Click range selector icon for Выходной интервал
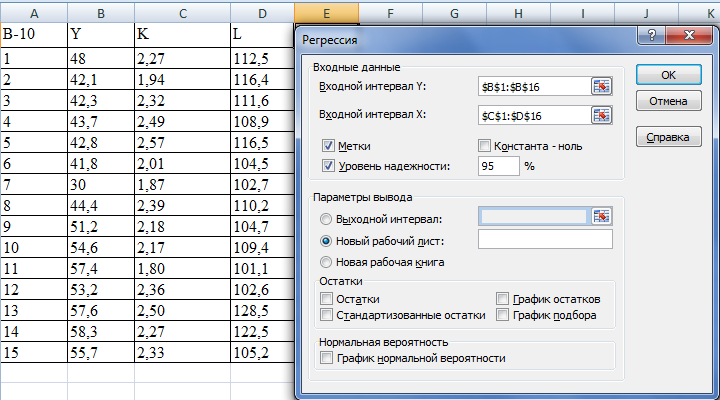The width and height of the screenshot is (720, 400). pos(602,216)
